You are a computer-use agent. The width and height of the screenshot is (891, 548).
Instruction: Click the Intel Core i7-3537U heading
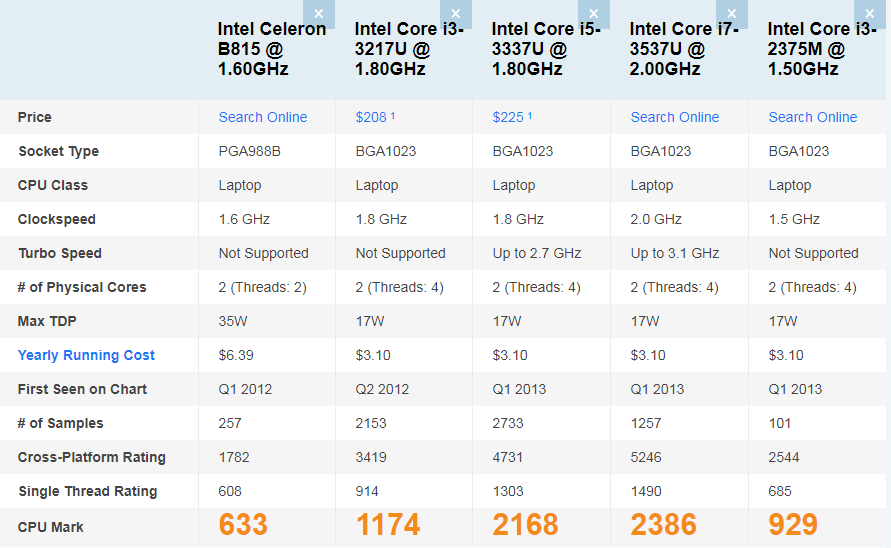(x=684, y=49)
